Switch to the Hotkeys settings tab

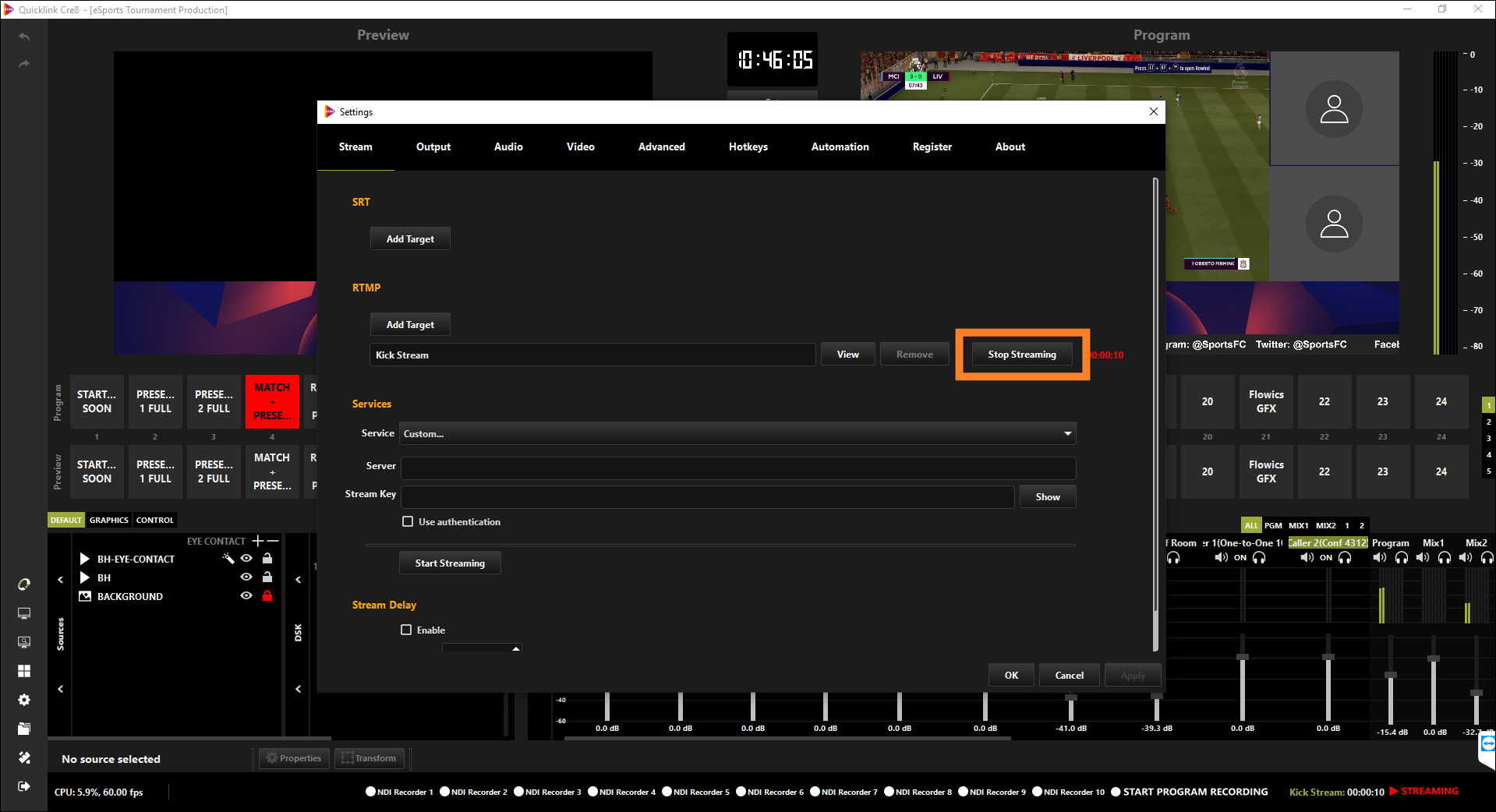click(x=748, y=147)
